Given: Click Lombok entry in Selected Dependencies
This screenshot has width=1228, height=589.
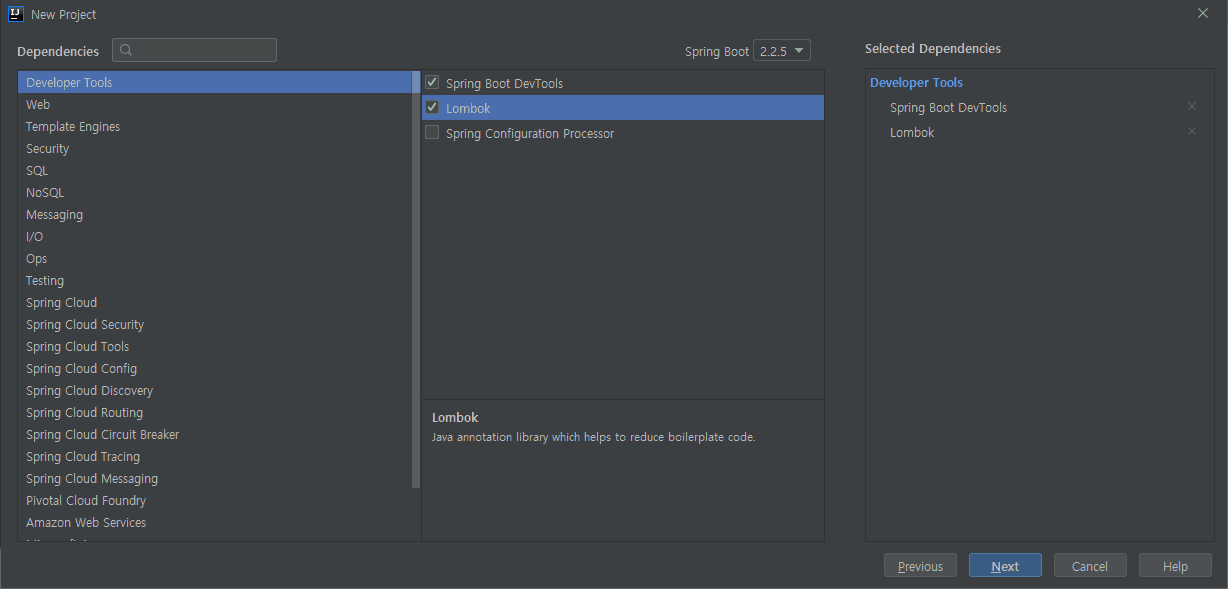Looking at the screenshot, I should [x=912, y=132].
